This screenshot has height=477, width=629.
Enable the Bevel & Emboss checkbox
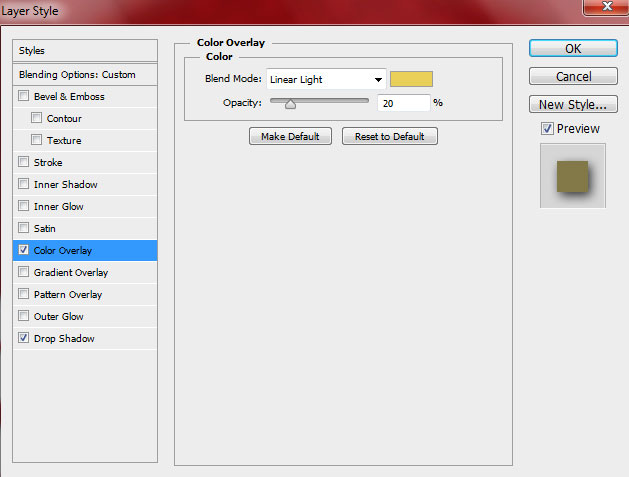(24, 96)
